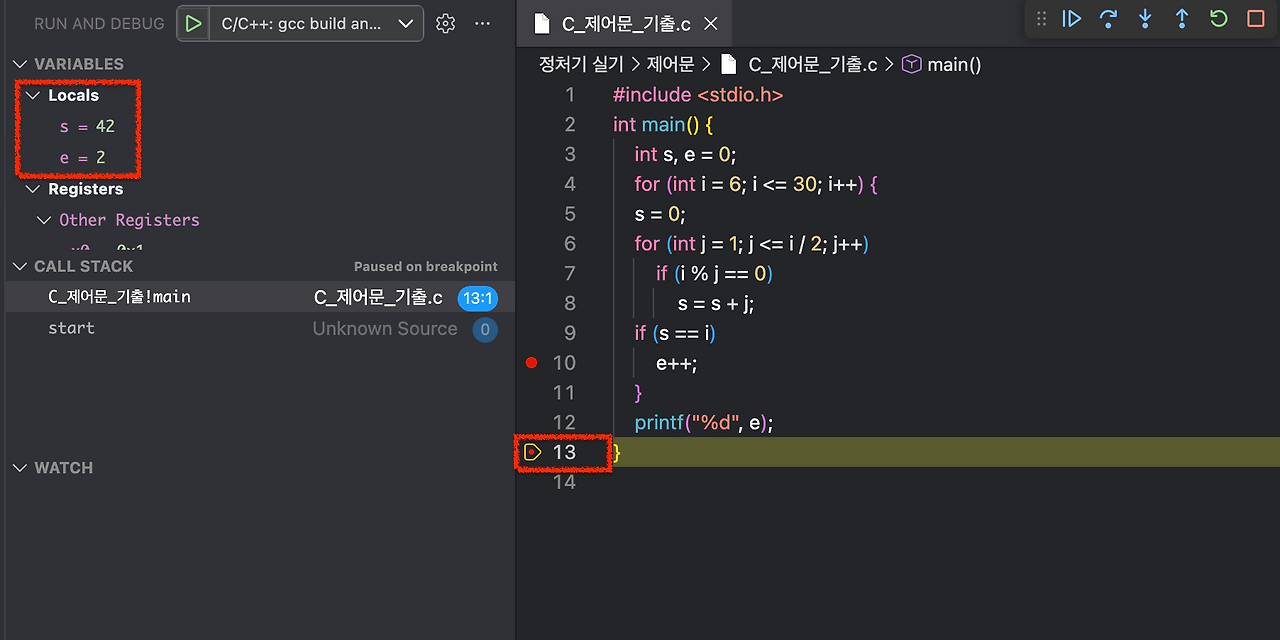The image size is (1280, 640).
Task: Stop the debugger
Action: coord(1254,18)
